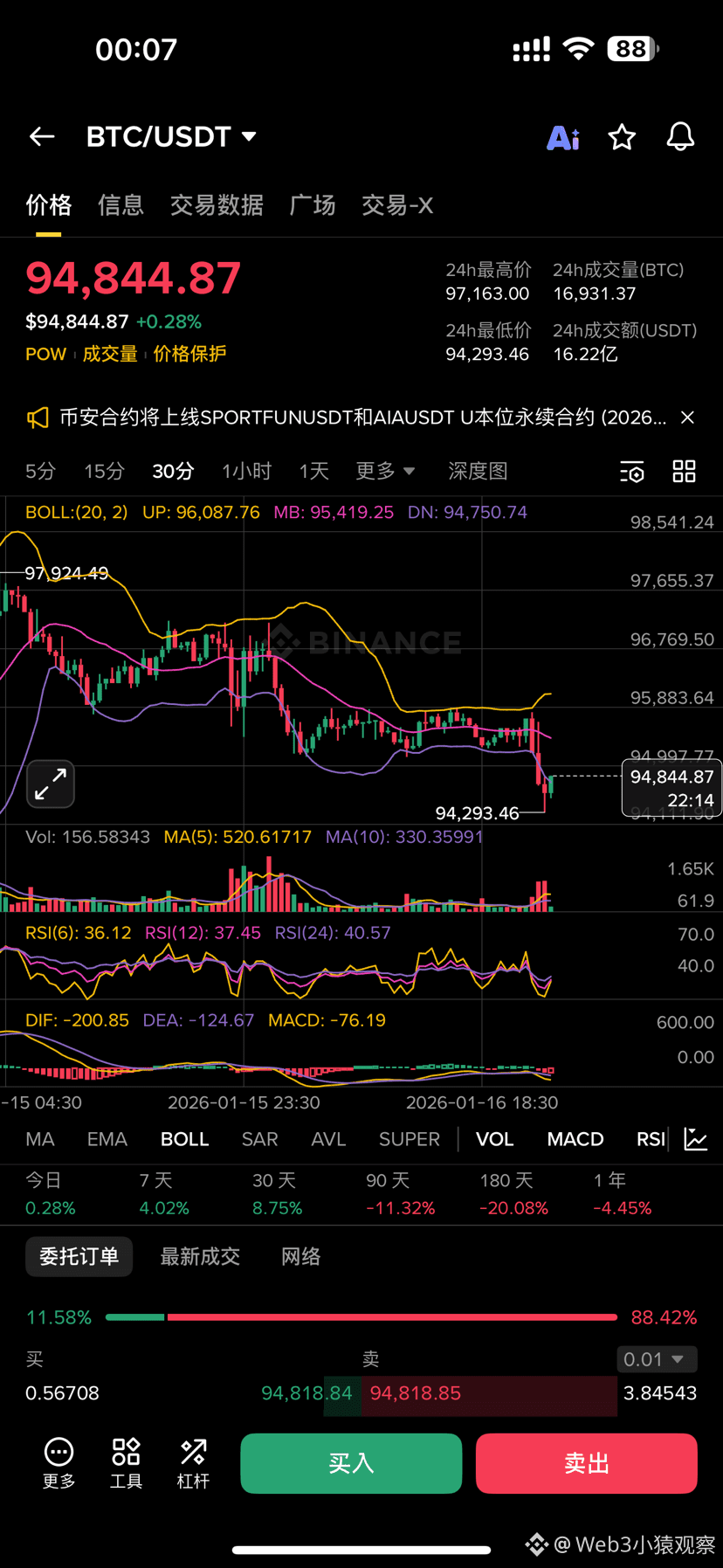Viewport: 723px width, 1568px height.
Task: Toggle the MACD sub-indicator
Action: 575,1139
